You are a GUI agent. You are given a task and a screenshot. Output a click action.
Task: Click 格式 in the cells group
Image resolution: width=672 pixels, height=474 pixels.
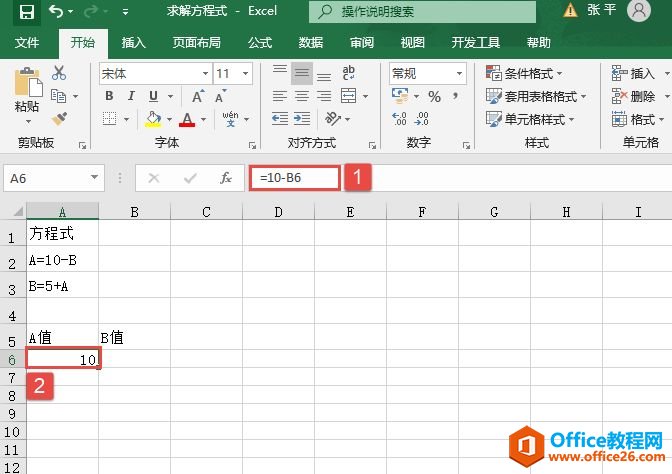638,119
